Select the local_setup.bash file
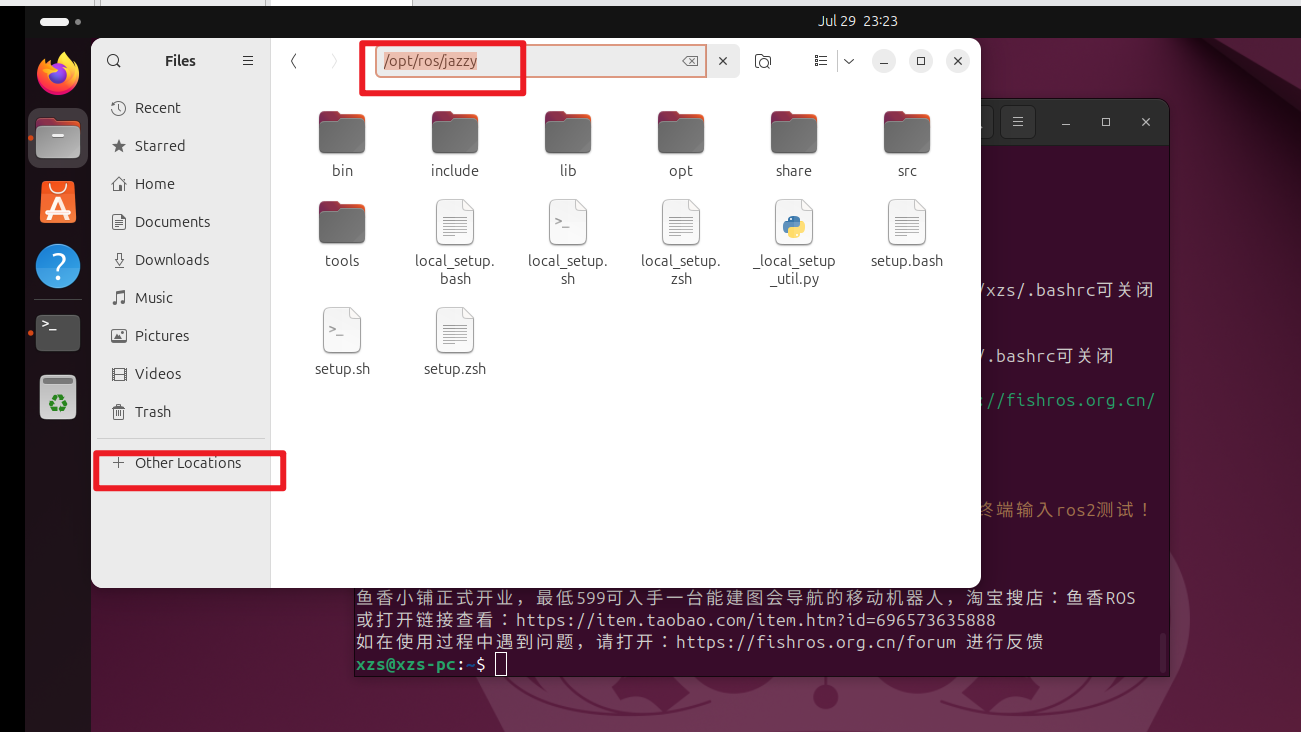1301x732 pixels. [455, 242]
